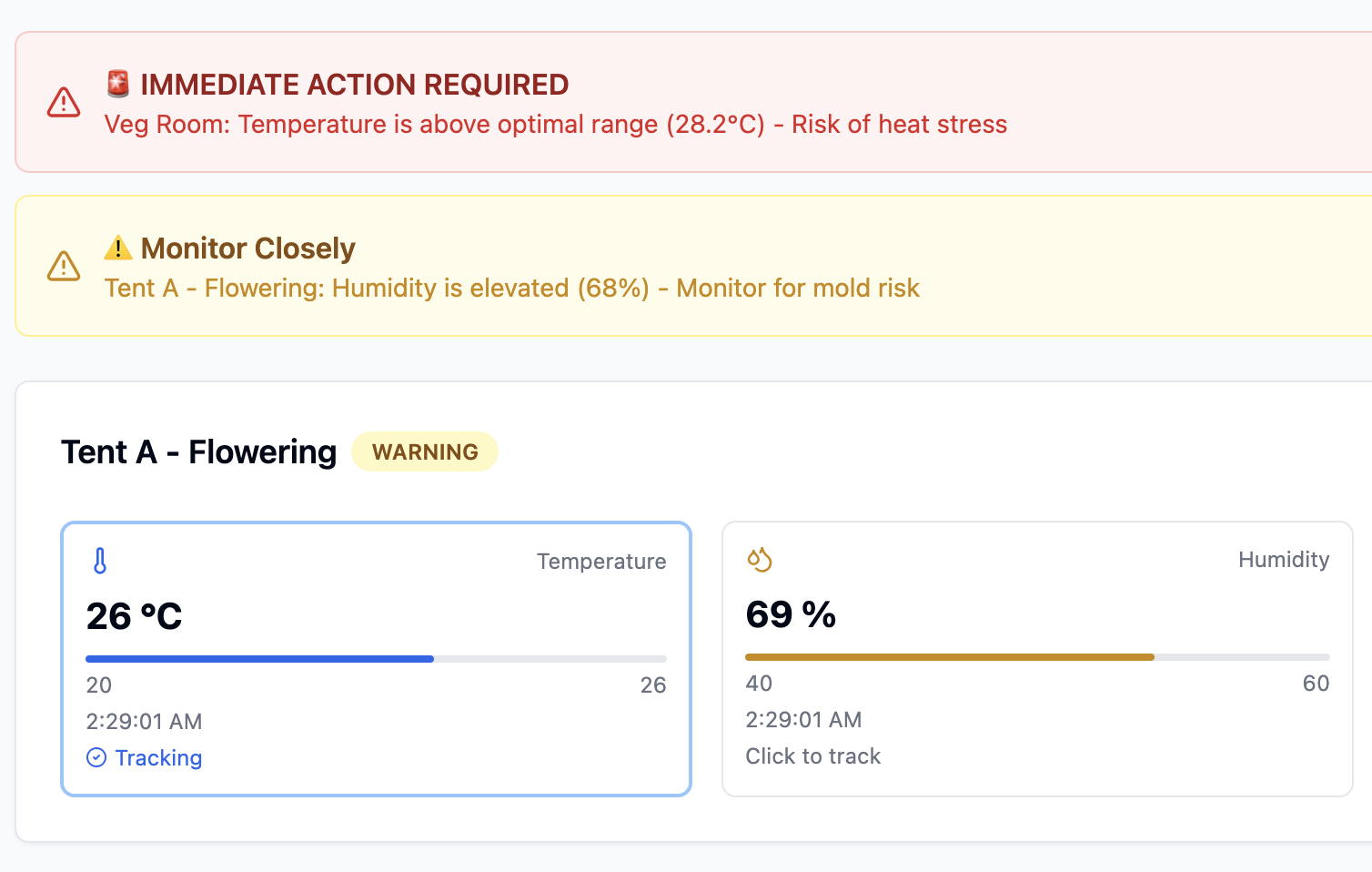
Task: Click the thermometer icon in Temperature card
Action: [x=100, y=561]
